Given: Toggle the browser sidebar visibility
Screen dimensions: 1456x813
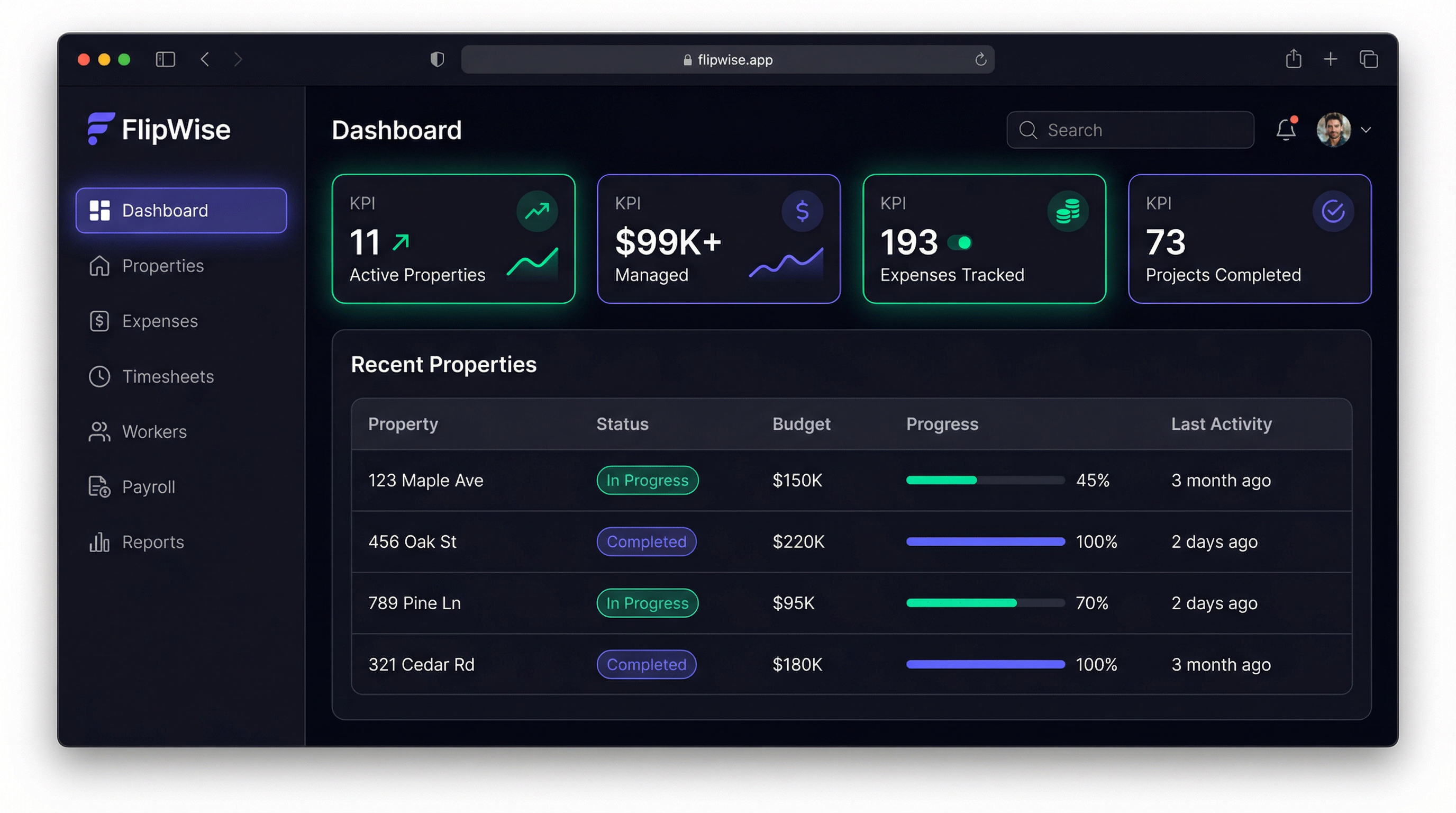Looking at the screenshot, I should (x=165, y=59).
